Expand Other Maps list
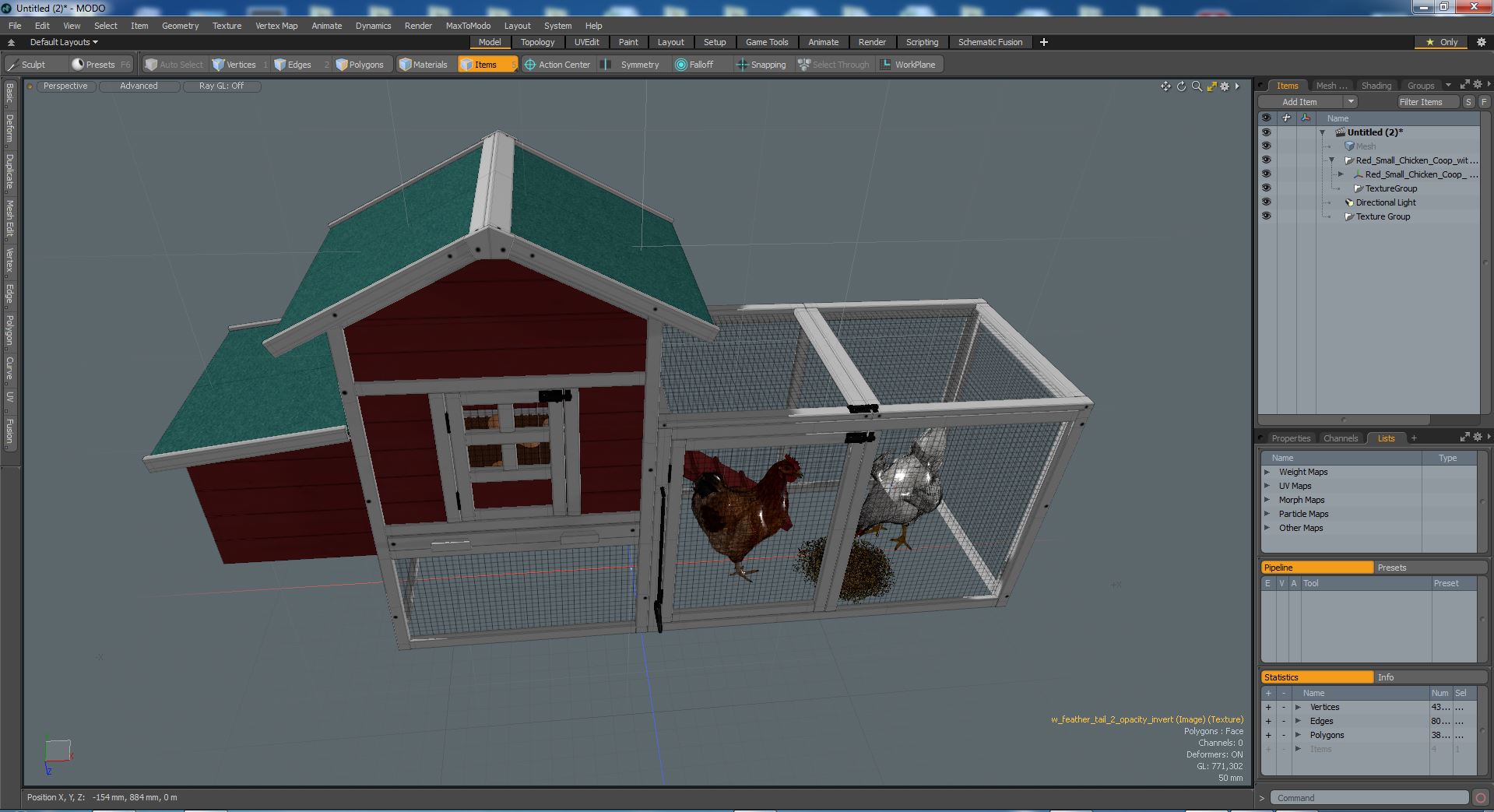1494x812 pixels. tap(1267, 528)
